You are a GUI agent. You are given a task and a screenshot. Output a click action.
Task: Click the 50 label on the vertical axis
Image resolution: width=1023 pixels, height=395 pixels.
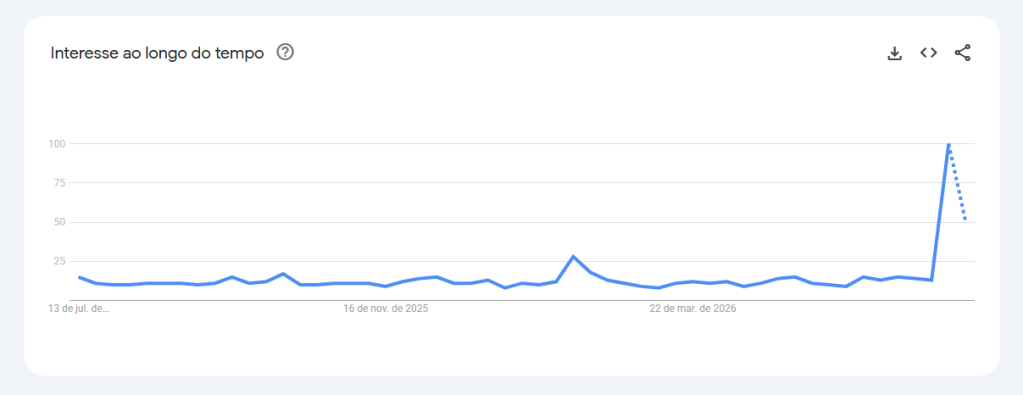[59, 222]
